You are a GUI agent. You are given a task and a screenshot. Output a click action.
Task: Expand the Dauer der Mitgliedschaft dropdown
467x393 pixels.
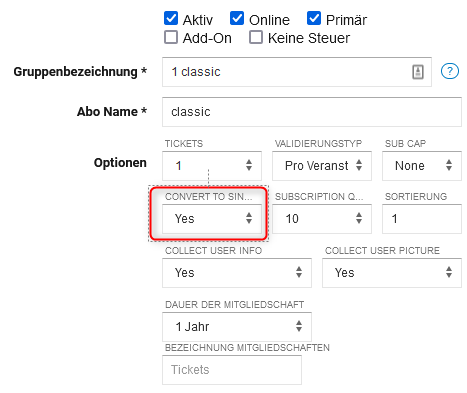tap(237, 327)
